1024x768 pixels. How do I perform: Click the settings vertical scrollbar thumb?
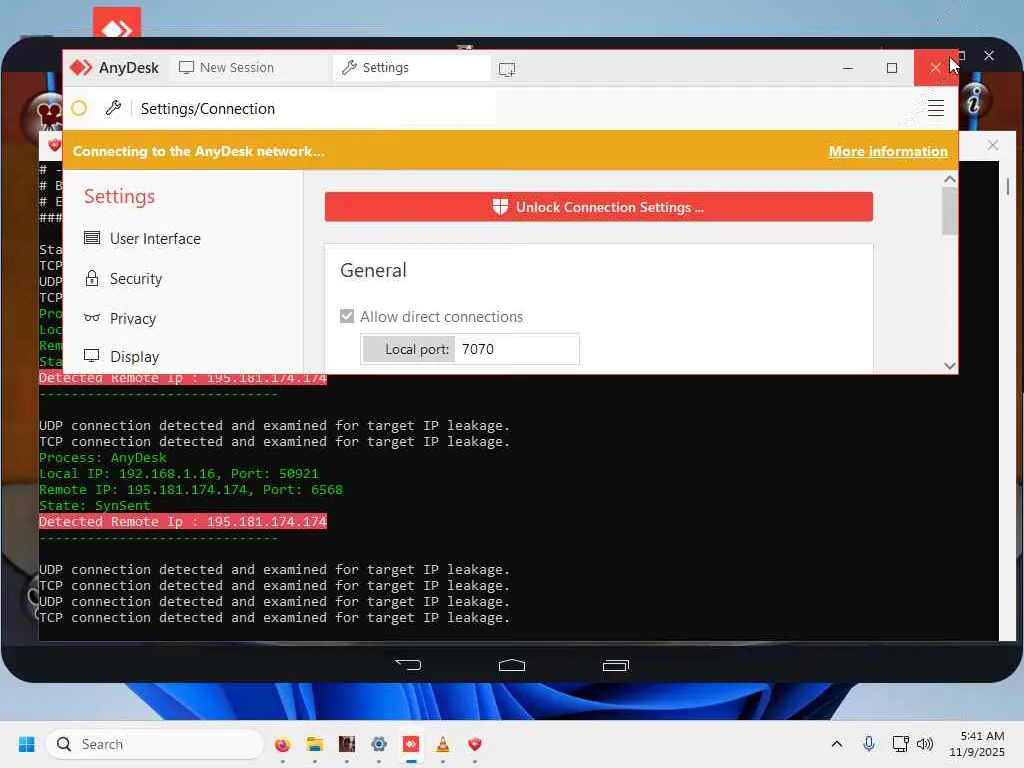click(950, 211)
